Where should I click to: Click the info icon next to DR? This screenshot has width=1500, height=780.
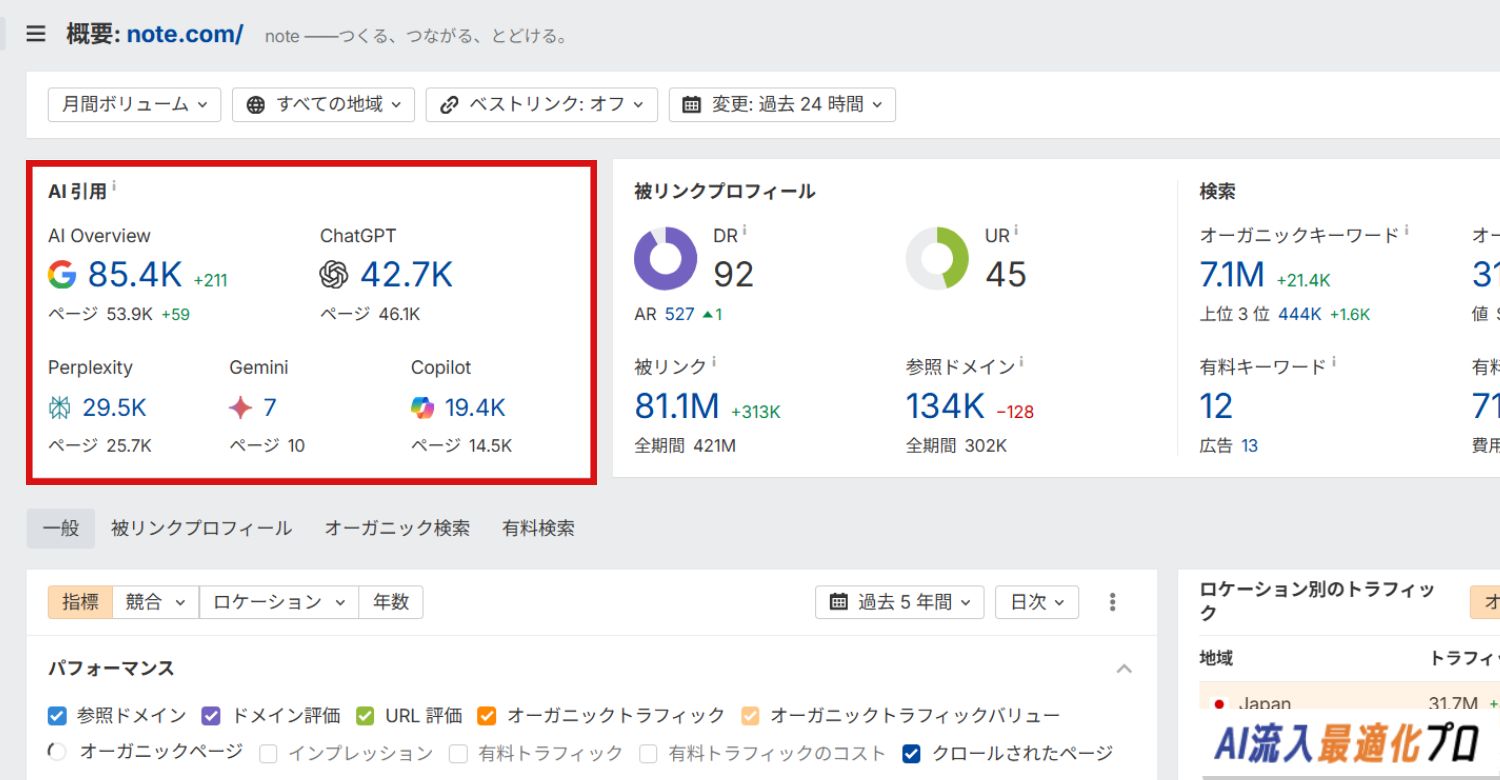(745, 230)
